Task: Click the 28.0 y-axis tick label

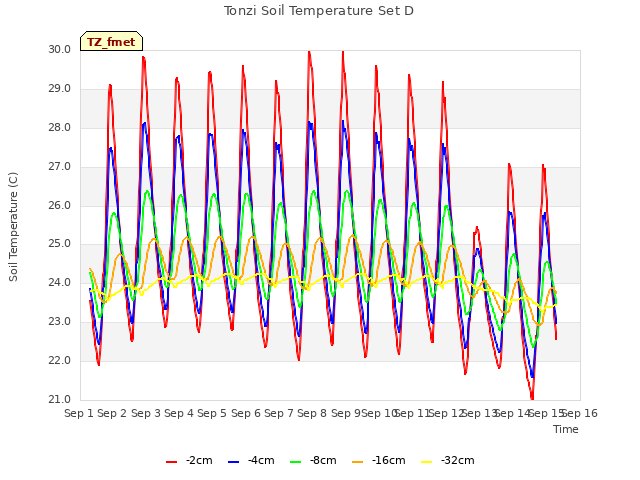Action: click(x=60, y=127)
